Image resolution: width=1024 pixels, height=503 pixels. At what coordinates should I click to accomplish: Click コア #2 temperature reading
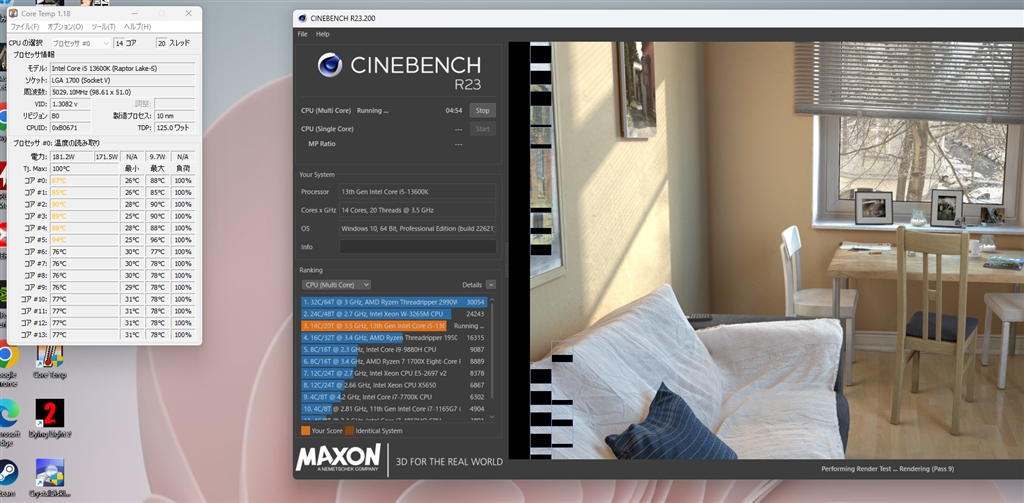coord(84,204)
